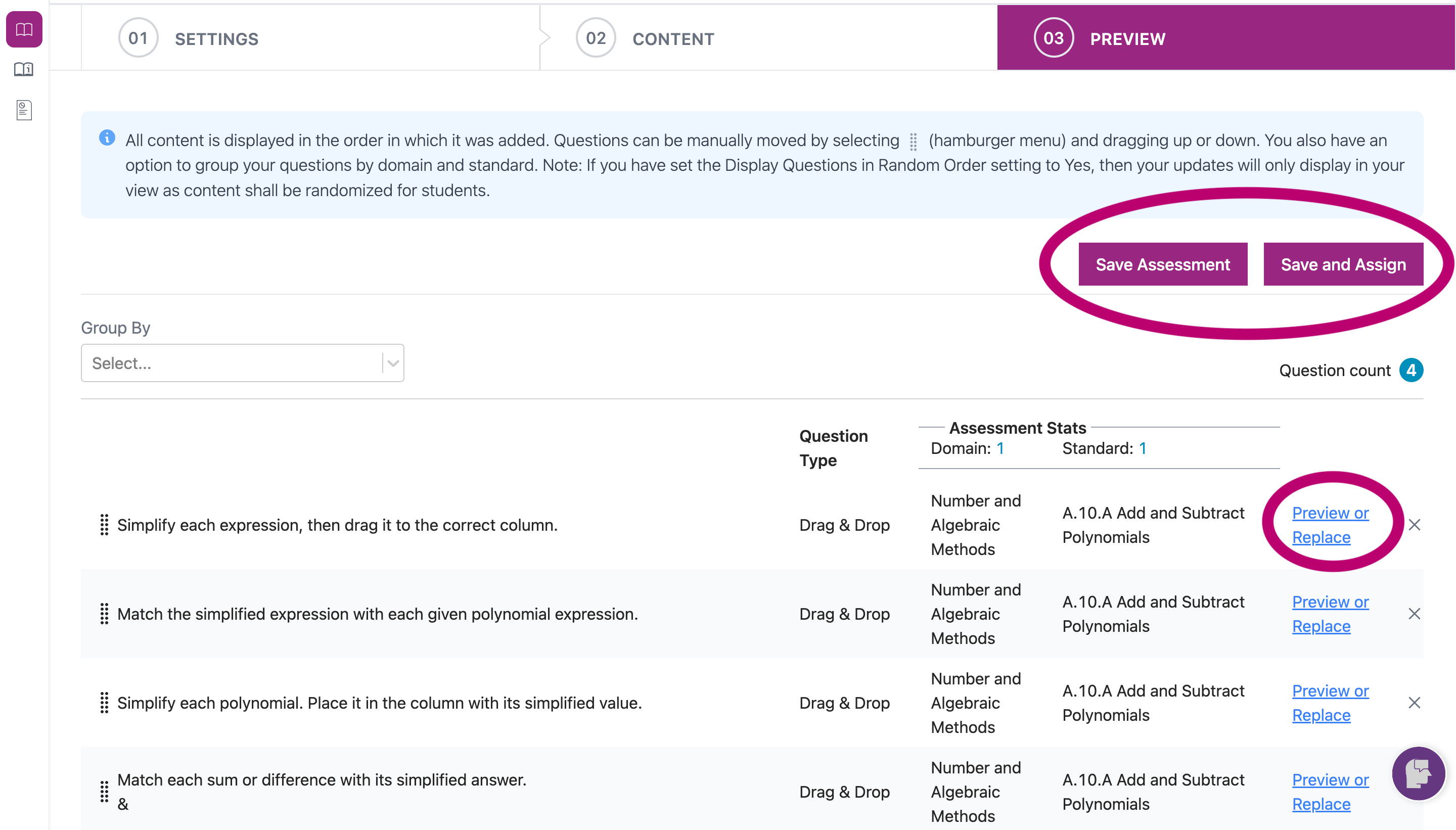Click the Domain count value 1
The width and height of the screenshot is (1456, 830).
(1000, 449)
